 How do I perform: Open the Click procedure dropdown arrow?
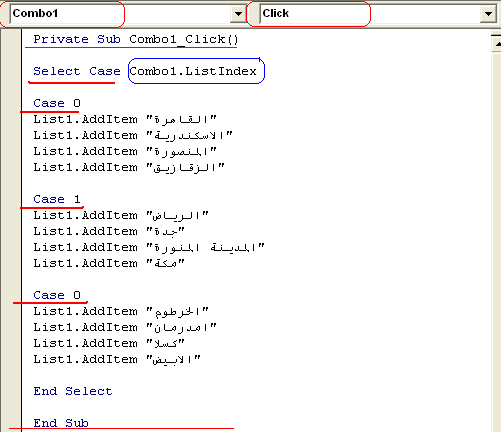click(x=488, y=14)
